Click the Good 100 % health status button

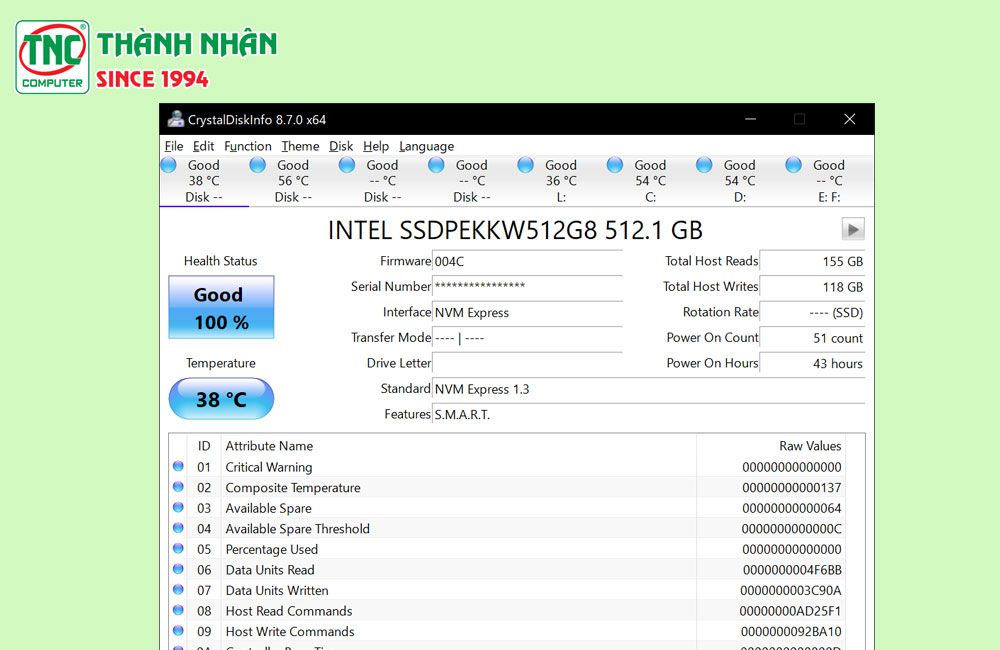221,307
